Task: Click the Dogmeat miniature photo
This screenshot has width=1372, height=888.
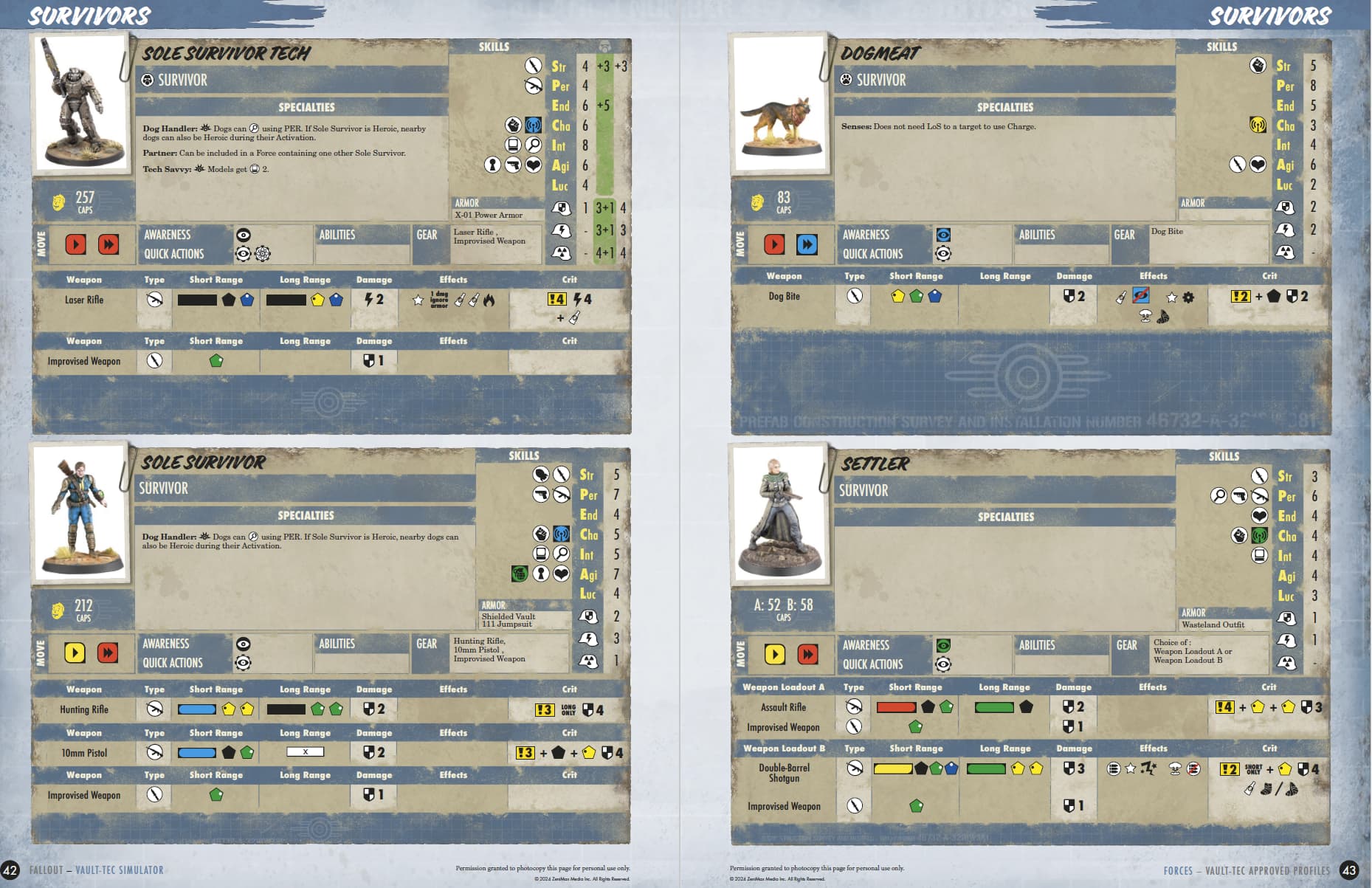Action: click(x=779, y=103)
